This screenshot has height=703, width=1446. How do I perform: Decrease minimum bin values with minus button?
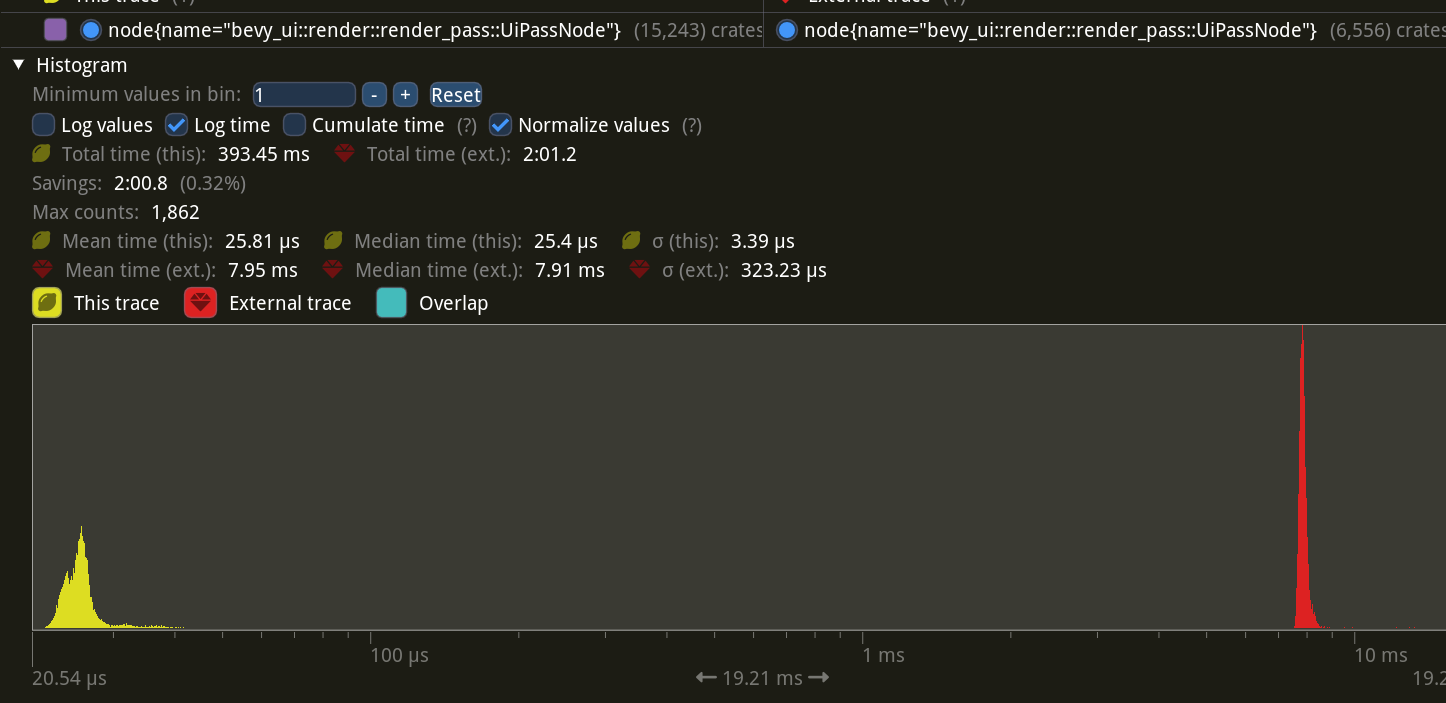click(x=373, y=95)
